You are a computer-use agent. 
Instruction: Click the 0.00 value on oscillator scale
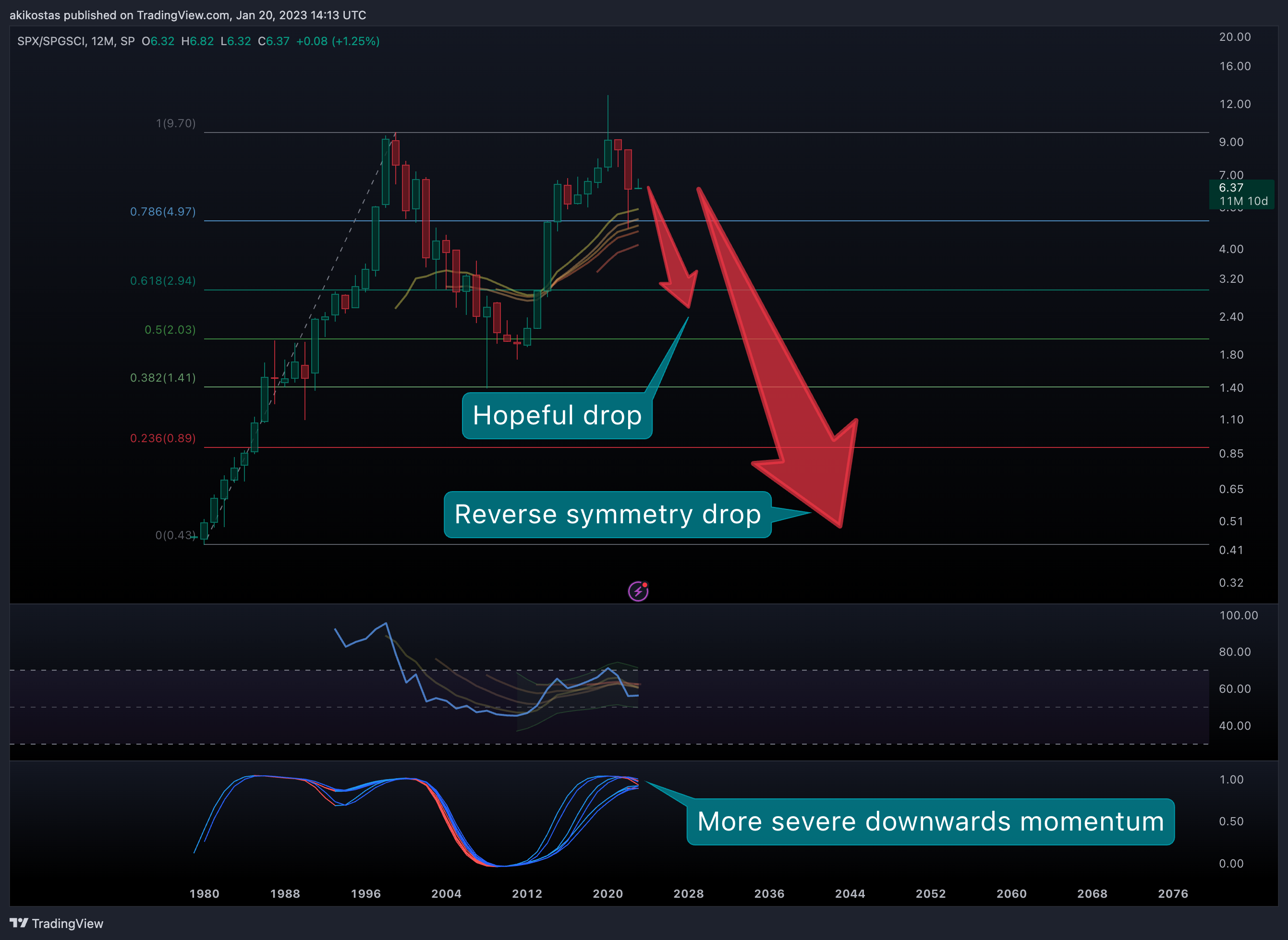(1231, 864)
